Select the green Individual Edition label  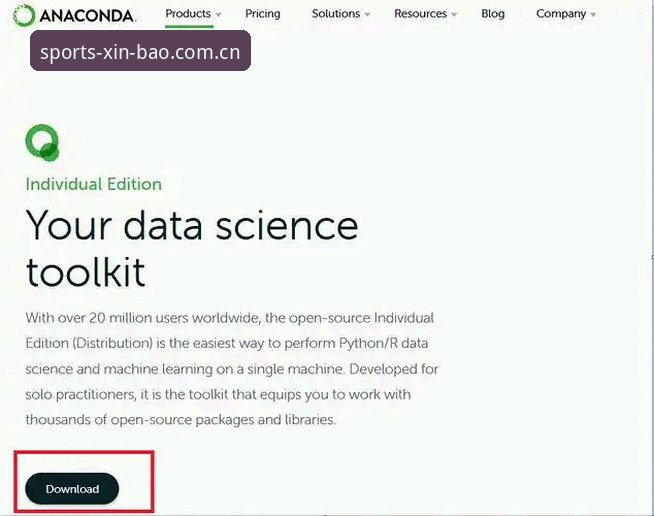(x=93, y=184)
